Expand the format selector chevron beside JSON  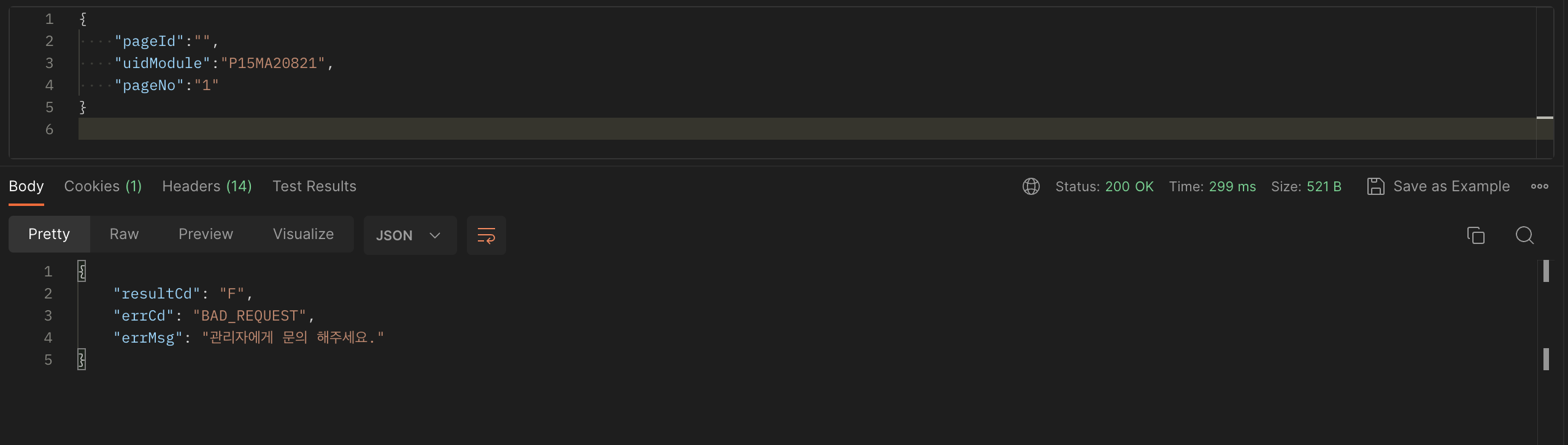pyautogui.click(x=435, y=235)
